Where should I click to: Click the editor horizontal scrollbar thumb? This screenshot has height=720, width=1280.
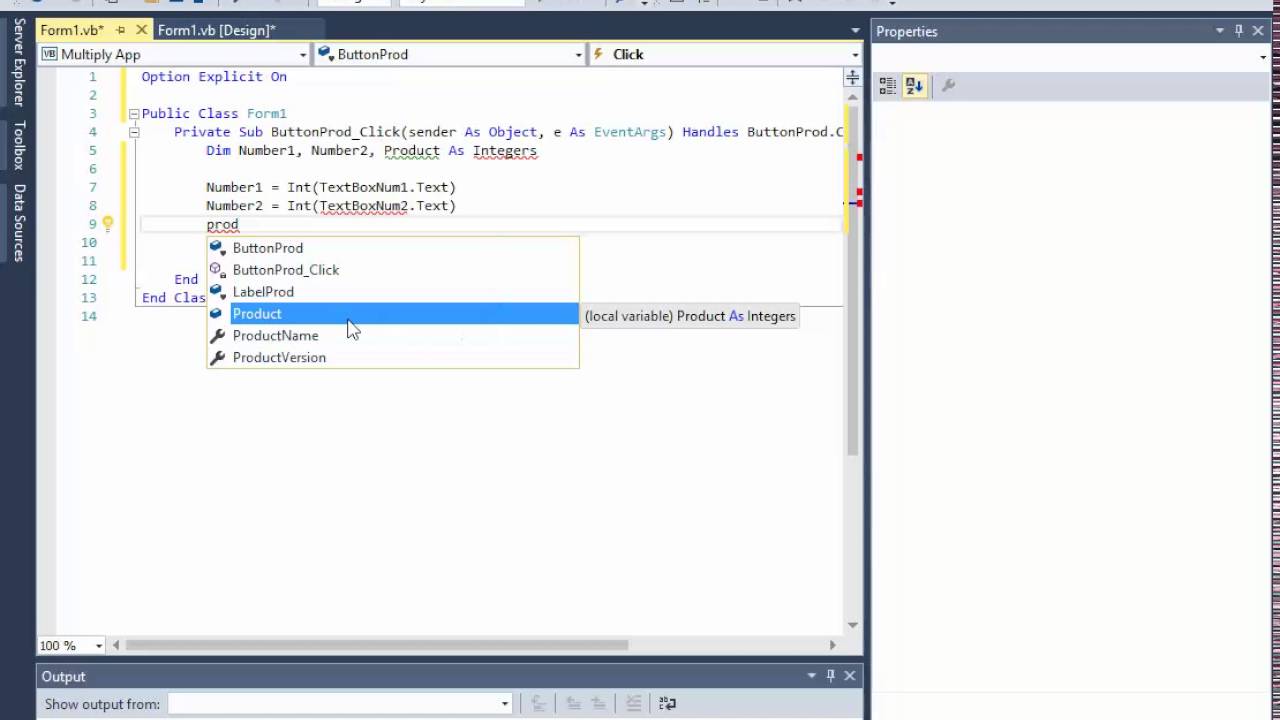pyautogui.click(x=378, y=645)
